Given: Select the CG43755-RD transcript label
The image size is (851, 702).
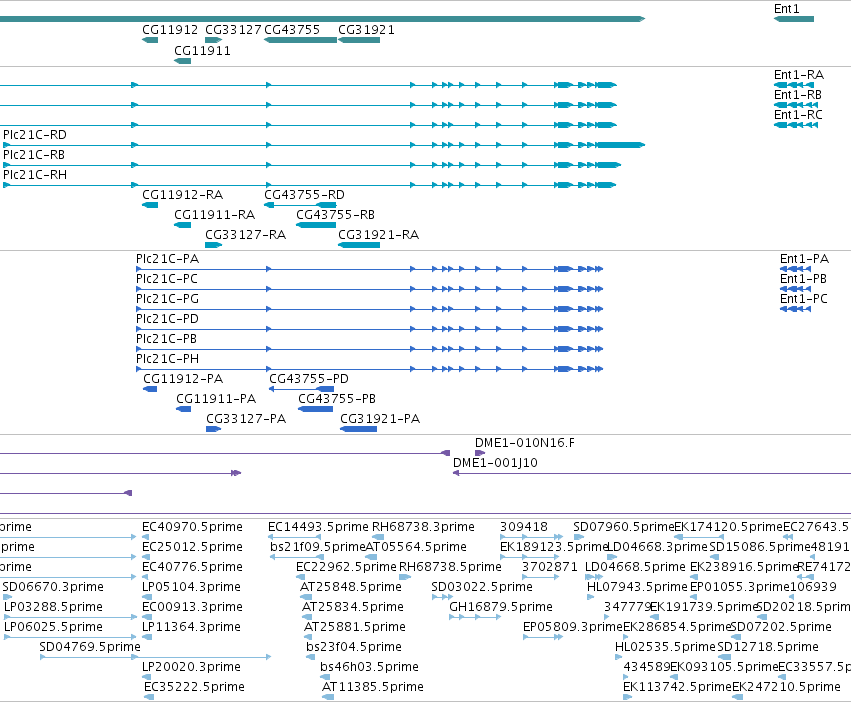Looking at the screenshot, I should [304, 195].
